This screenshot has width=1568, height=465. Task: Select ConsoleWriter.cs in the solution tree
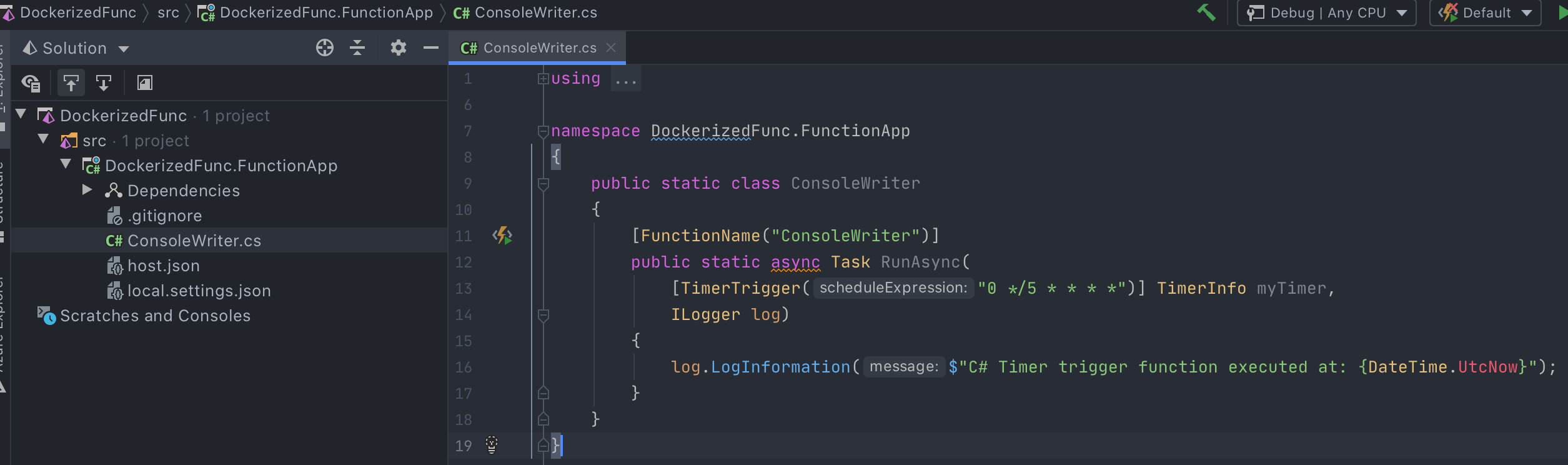[194, 241]
